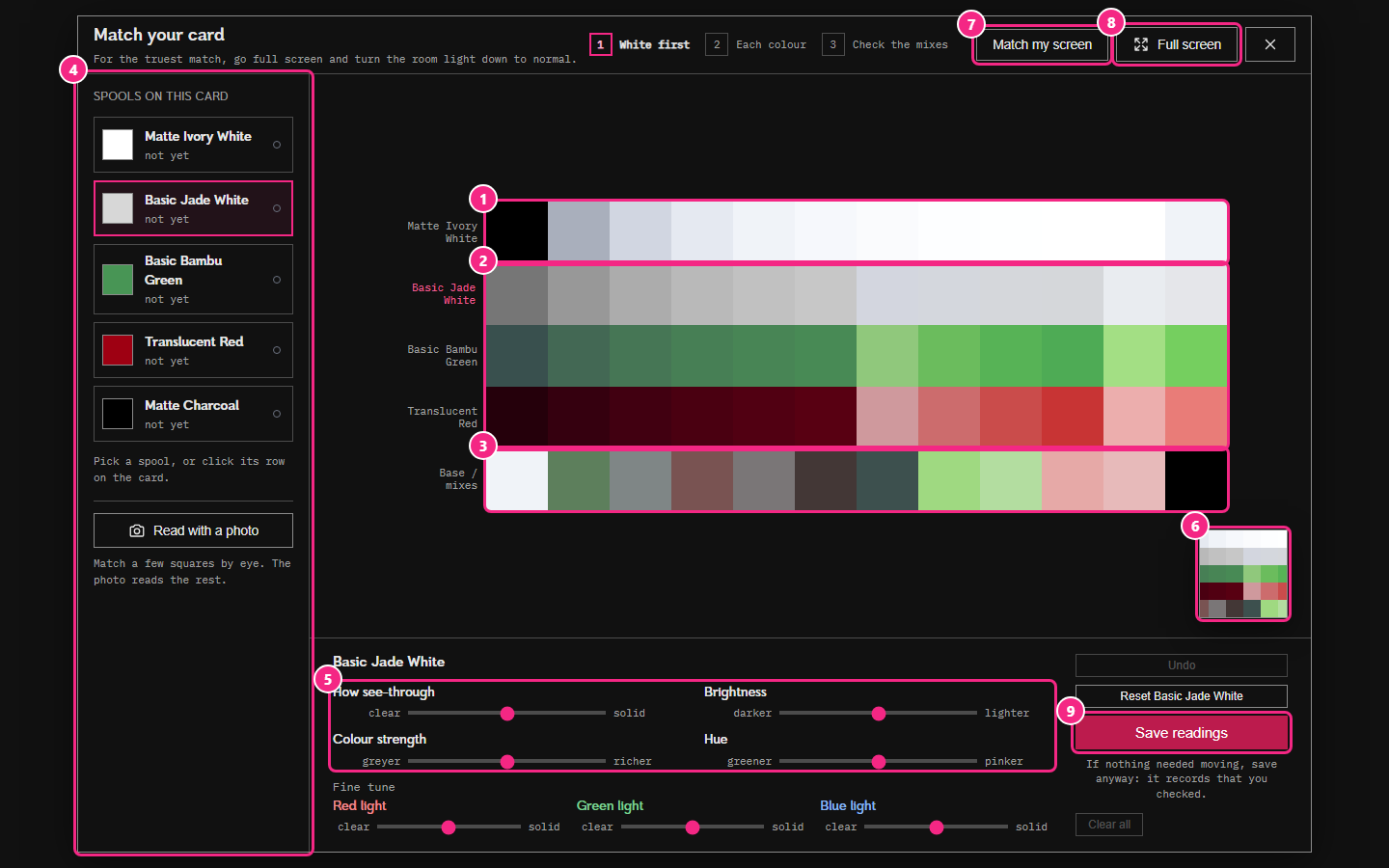The width and height of the screenshot is (1389, 868).
Task: Click the Green light fine tune slider
Action: [693, 827]
